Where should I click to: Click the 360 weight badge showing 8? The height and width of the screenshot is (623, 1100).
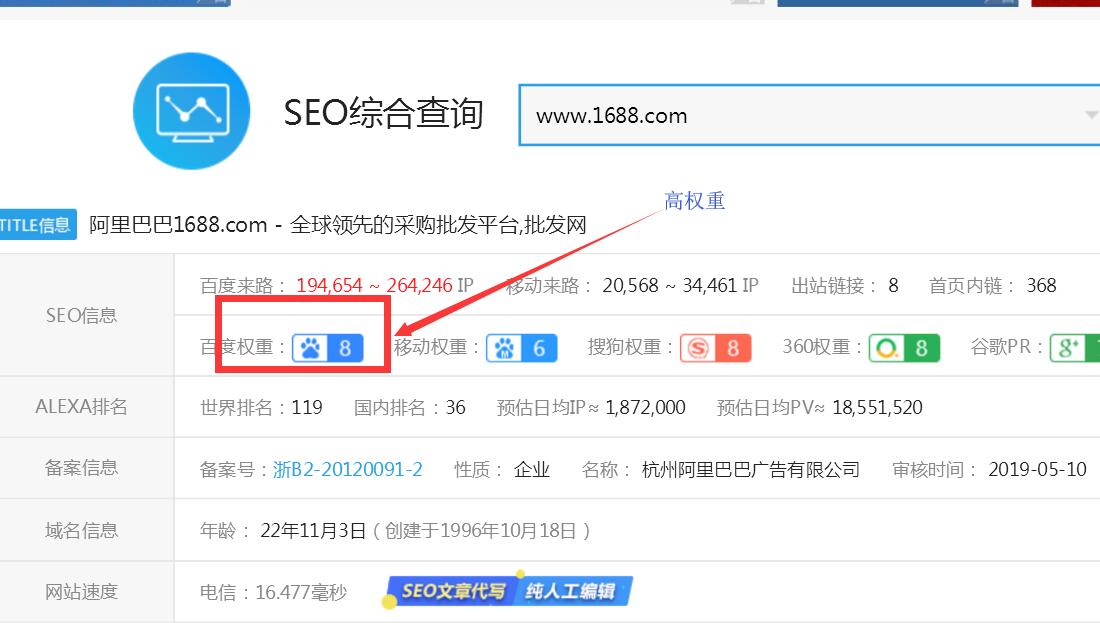pyautogui.click(x=904, y=348)
